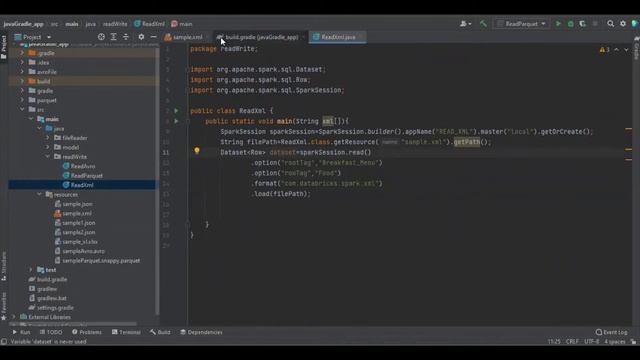Collapse the main folder node
The height and width of the screenshot is (360, 640).
pyautogui.click(x=31, y=119)
